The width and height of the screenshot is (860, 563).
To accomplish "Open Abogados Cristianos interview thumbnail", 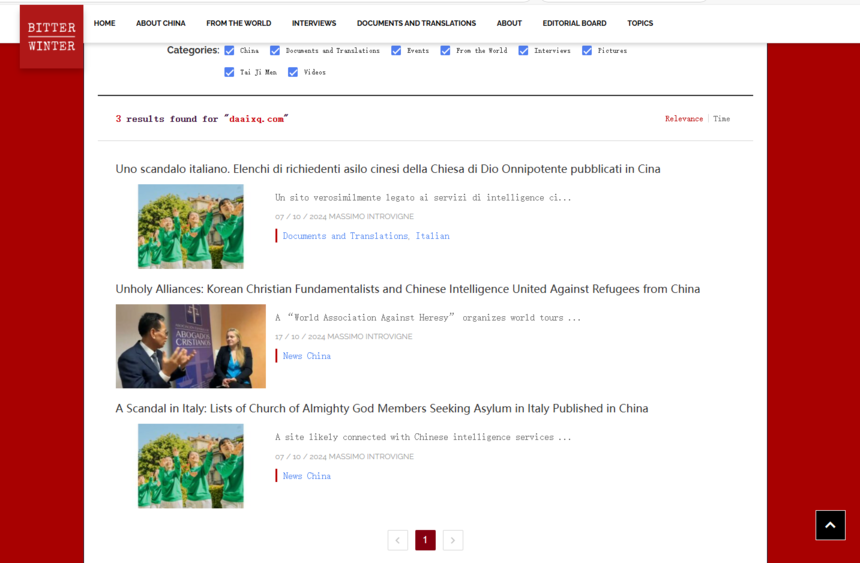I will [x=190, y=346].
